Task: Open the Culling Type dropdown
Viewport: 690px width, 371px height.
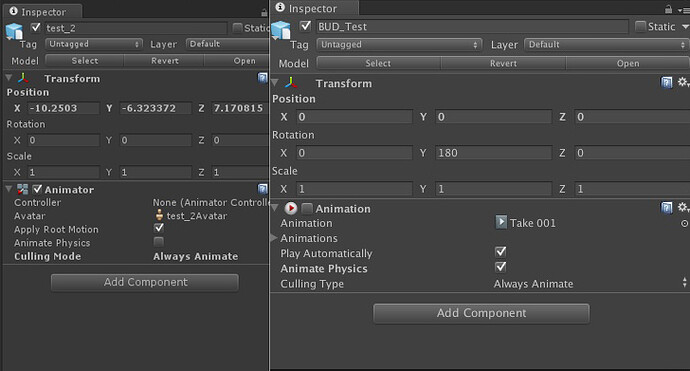Action: point(590,284)
